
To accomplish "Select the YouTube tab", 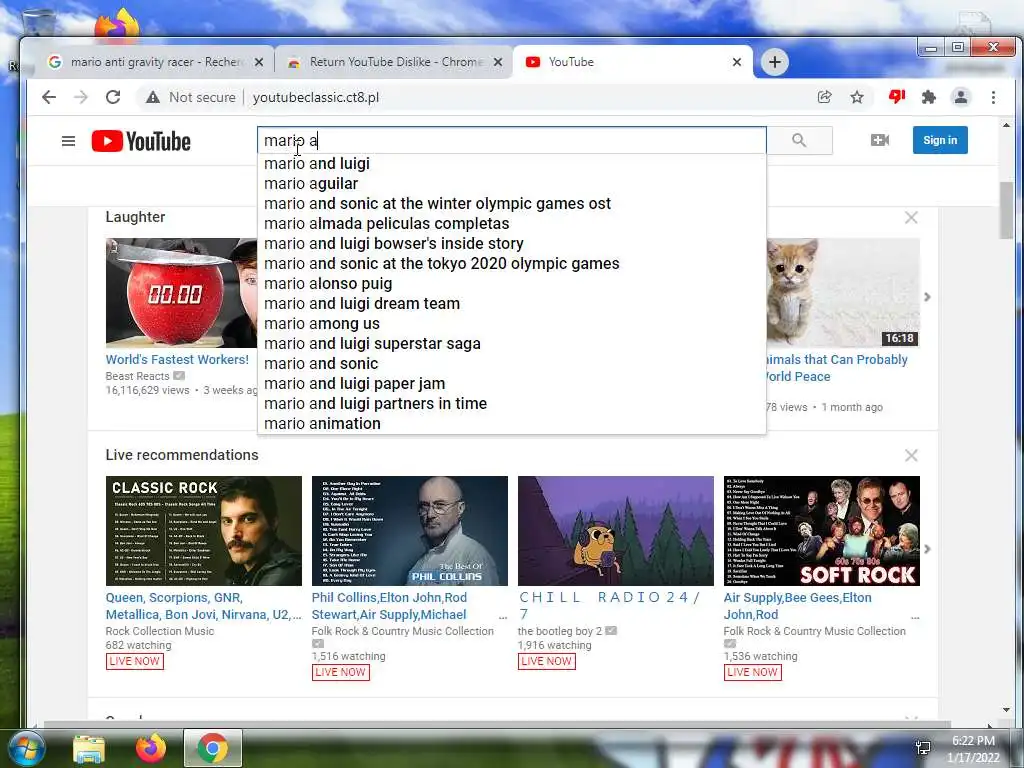I will [x=633, y=62].
